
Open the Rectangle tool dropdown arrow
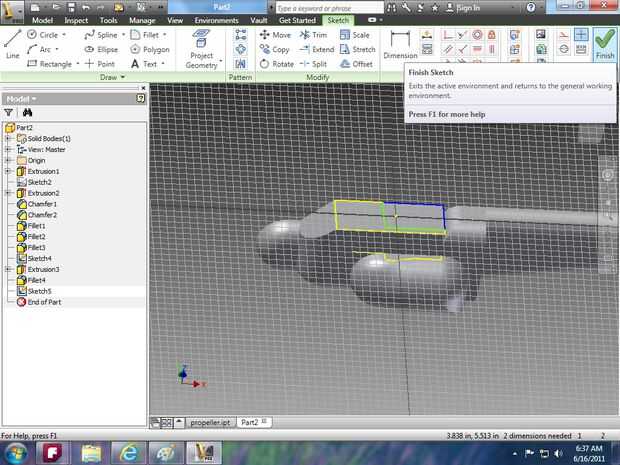[x=78, y=64]
